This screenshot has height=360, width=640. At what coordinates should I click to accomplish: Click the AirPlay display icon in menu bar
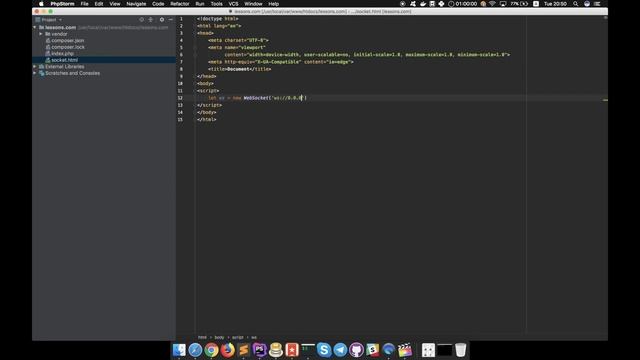pyautogui.click(x=503, y=4)
